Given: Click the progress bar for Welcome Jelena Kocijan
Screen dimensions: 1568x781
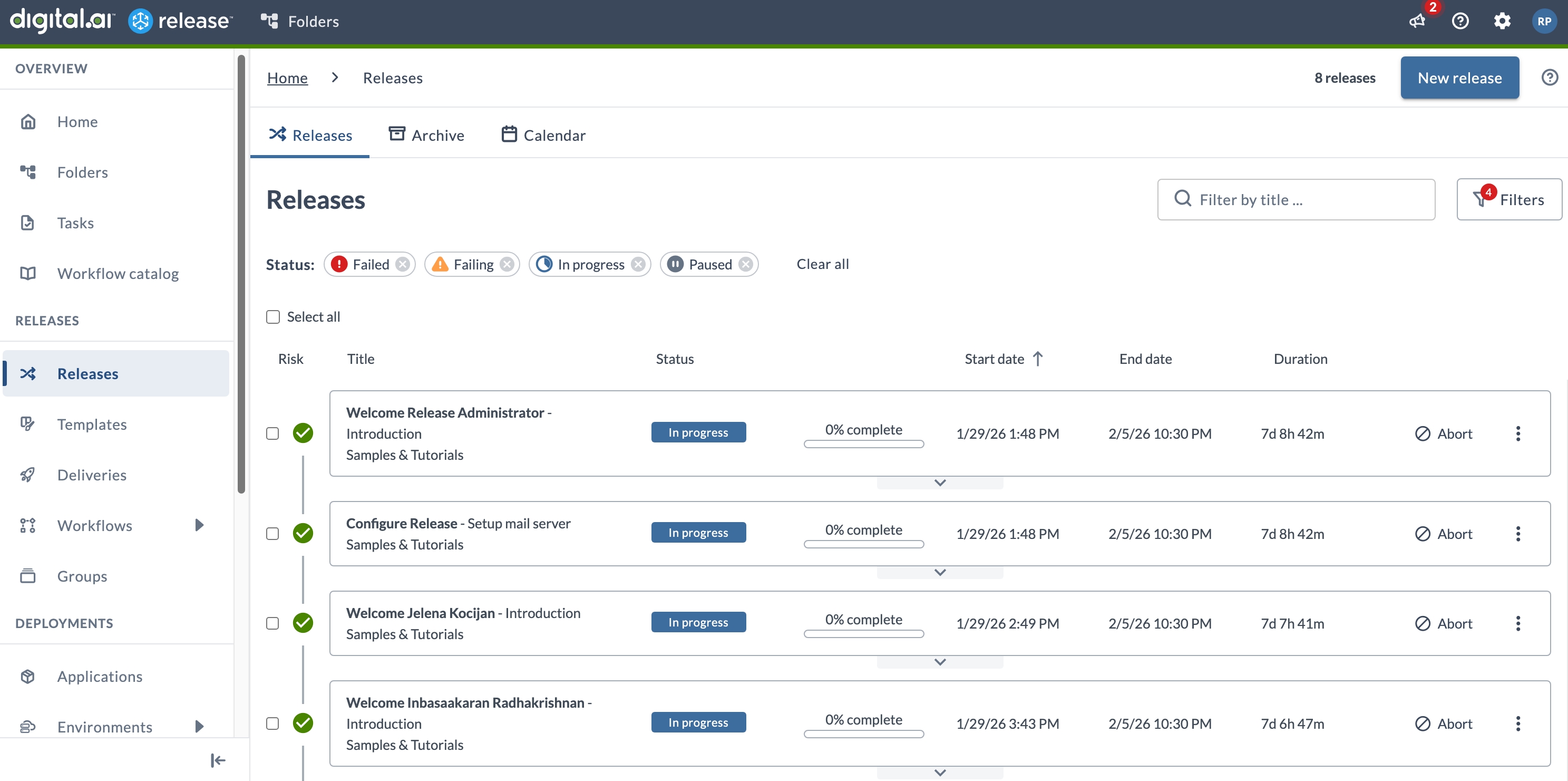Looking at the screenshot, I should [864, 633].
